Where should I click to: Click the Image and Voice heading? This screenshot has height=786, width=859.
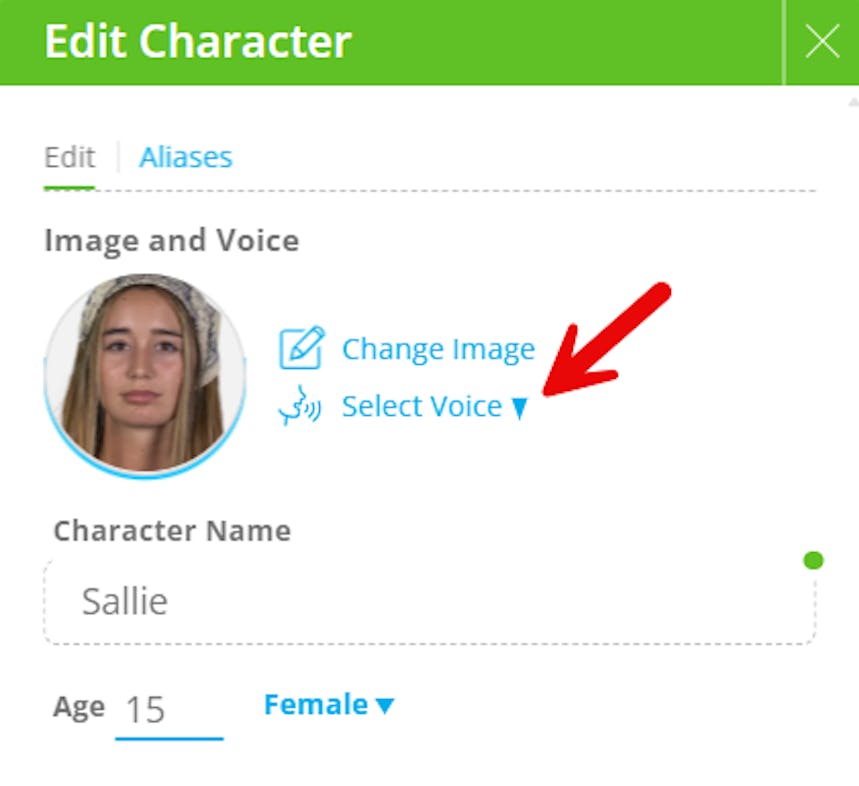pyautogui.click(x=171, y=240)
